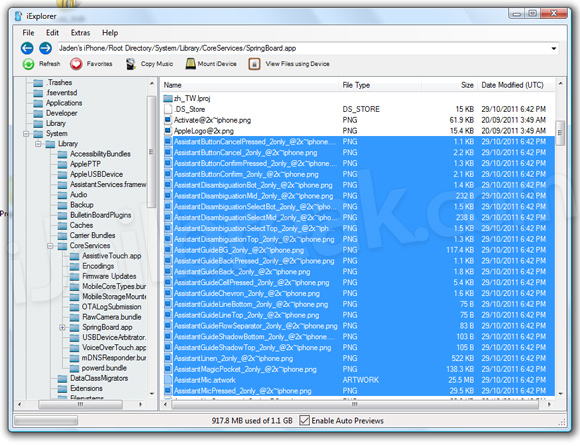Select Firmware Updates in folder tree
The image size is (580, 446).
(109, 276)
